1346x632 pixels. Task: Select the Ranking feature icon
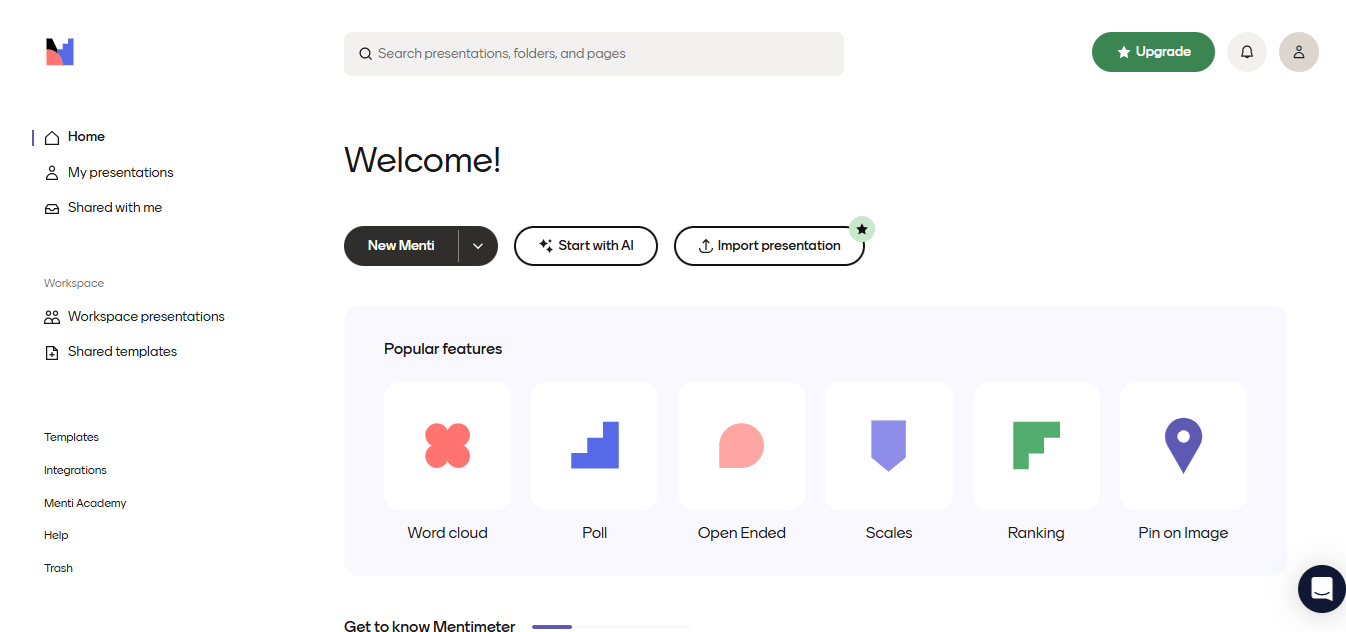click(1036, 446)
